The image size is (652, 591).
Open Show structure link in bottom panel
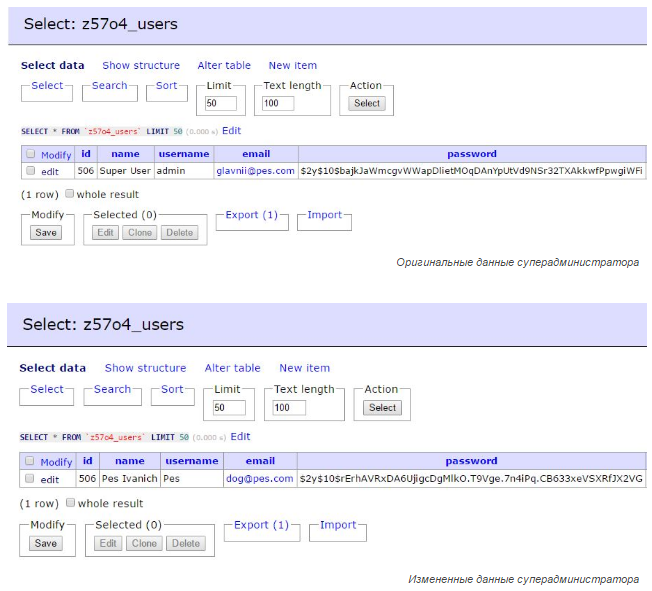coord(146,368)
